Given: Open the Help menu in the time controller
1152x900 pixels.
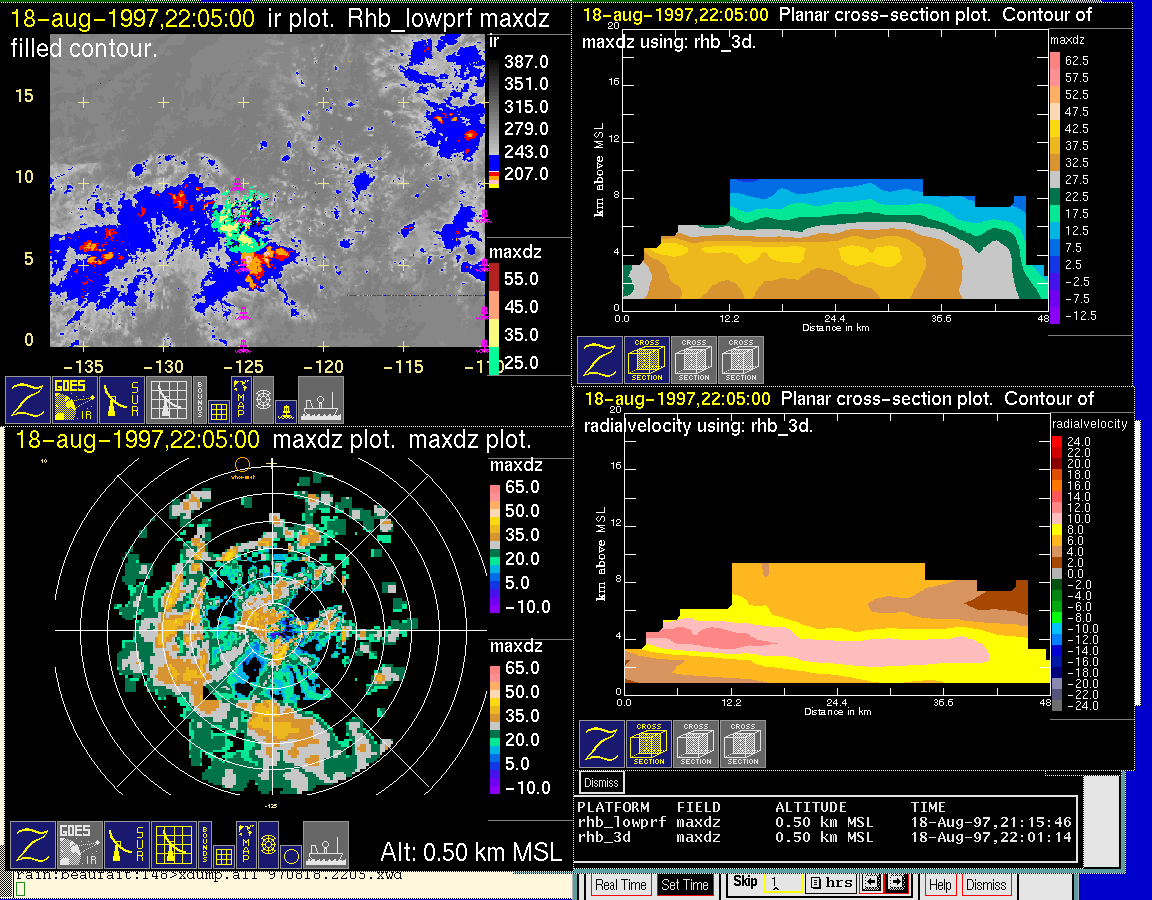Looking at the screenshot, I should tap(940, 885).
